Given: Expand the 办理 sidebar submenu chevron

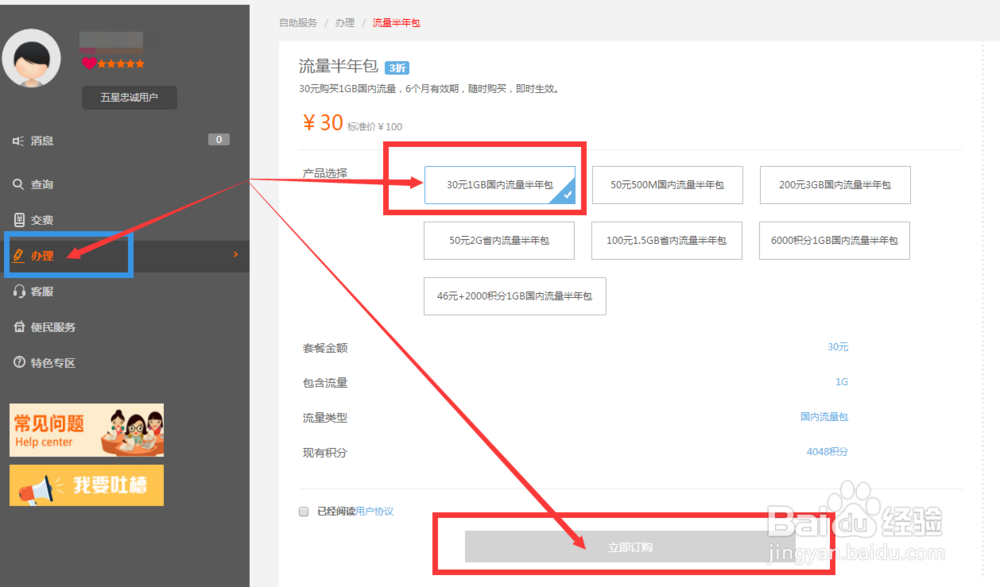Looking at the screenshot, I should (x=233, y=255).
